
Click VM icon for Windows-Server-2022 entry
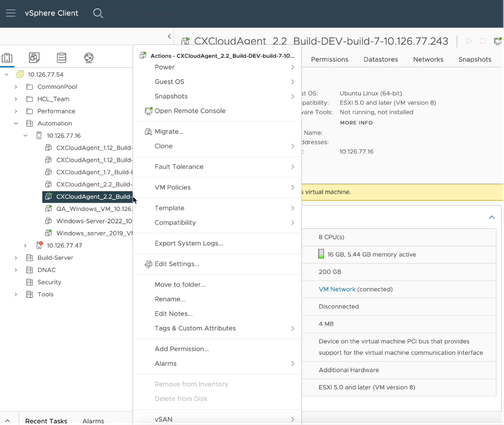pos(48,221)
